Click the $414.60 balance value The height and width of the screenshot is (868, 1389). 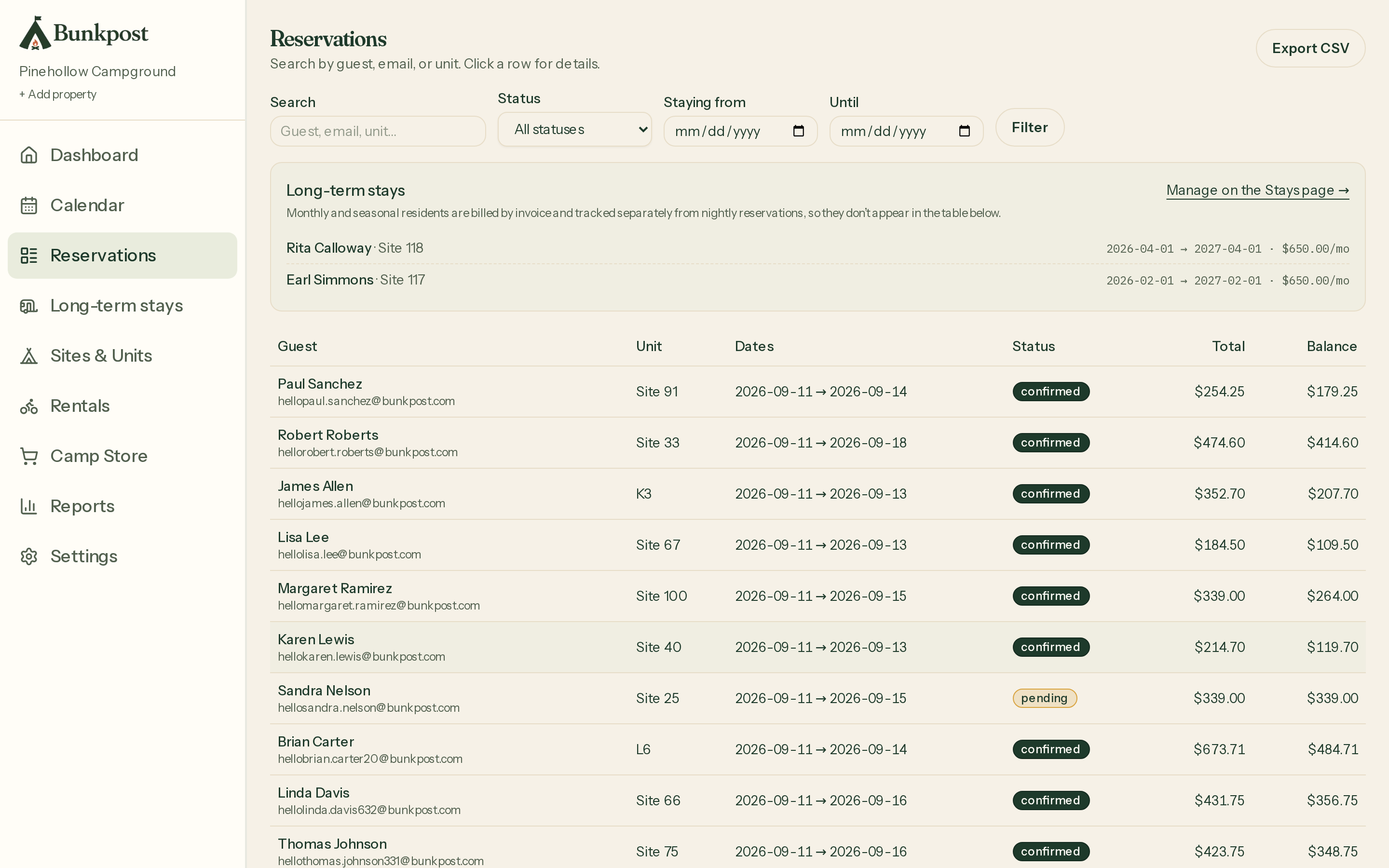(x=1332, y=443)
